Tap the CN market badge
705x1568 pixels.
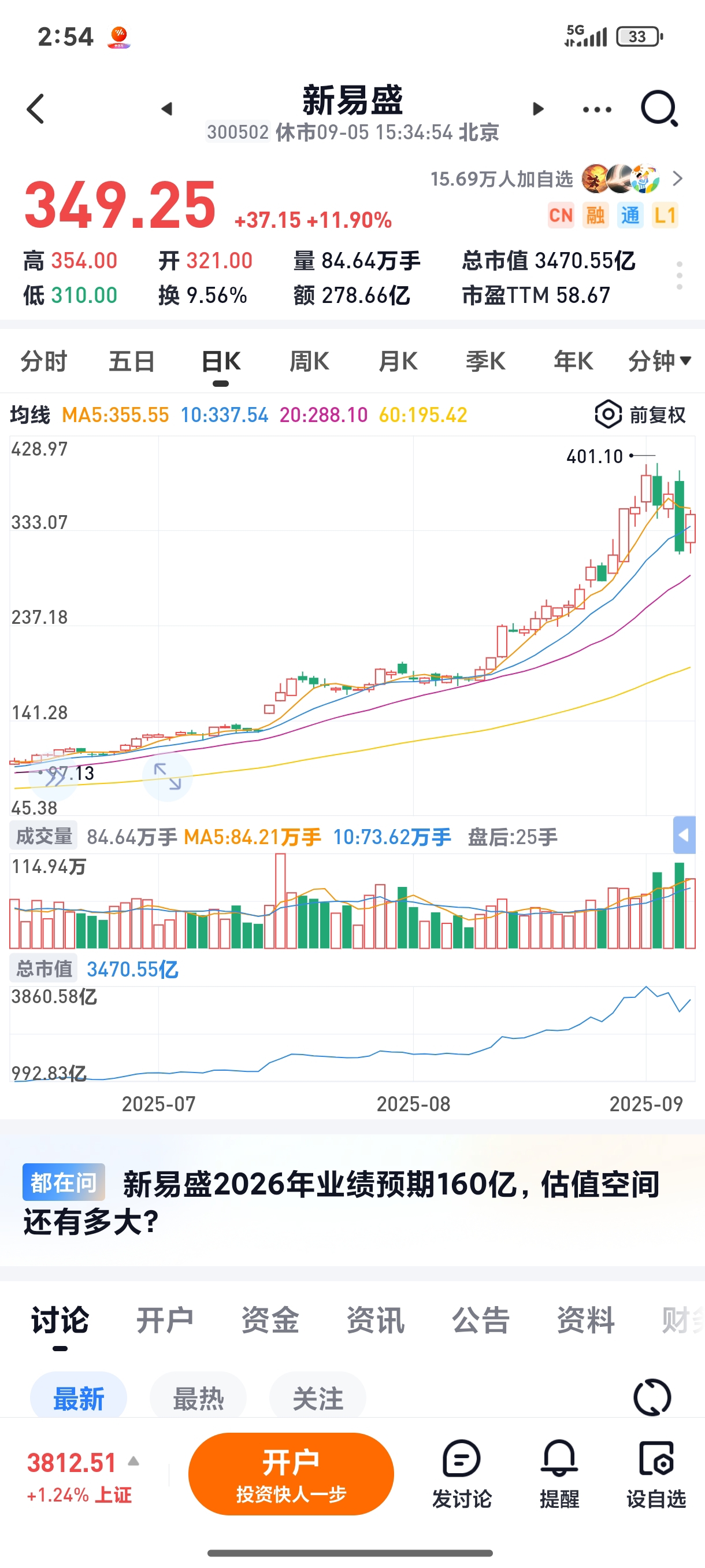pos(561,215)
